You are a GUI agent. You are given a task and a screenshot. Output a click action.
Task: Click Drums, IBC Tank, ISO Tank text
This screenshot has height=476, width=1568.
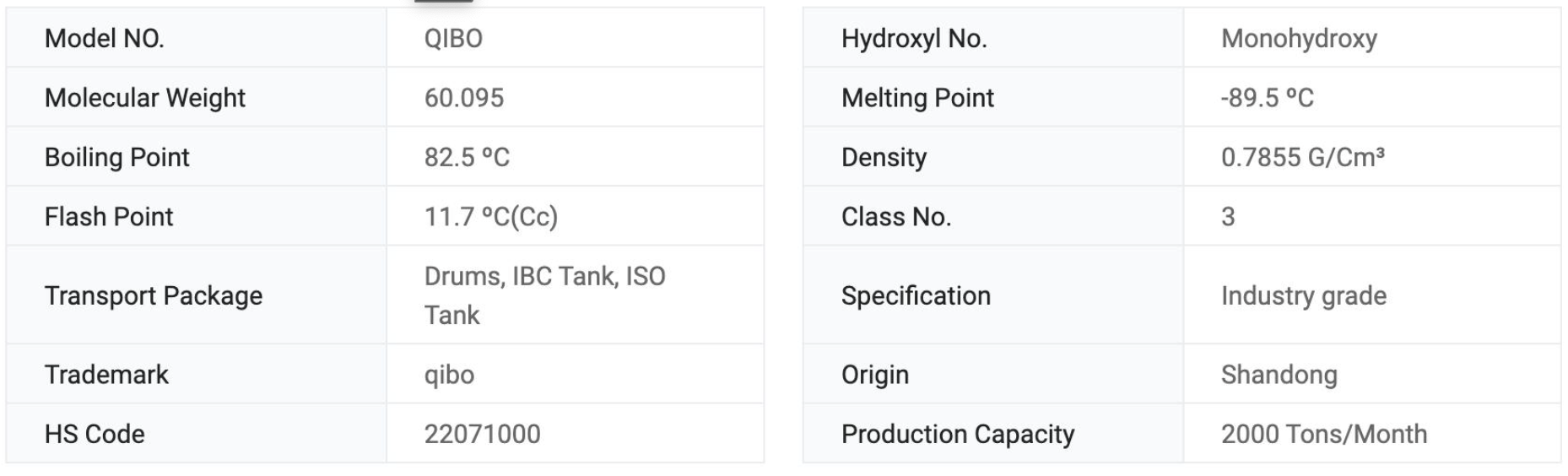(x=543, y=295)
